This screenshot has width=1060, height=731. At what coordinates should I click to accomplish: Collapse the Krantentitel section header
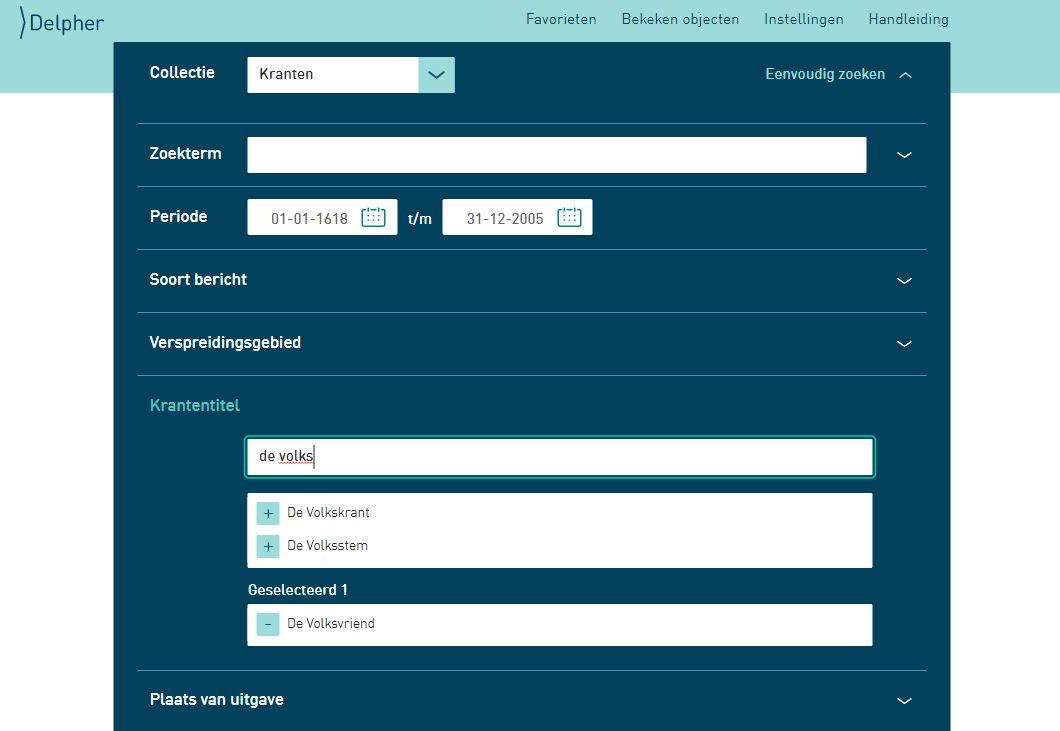click(x=195, y=405)
